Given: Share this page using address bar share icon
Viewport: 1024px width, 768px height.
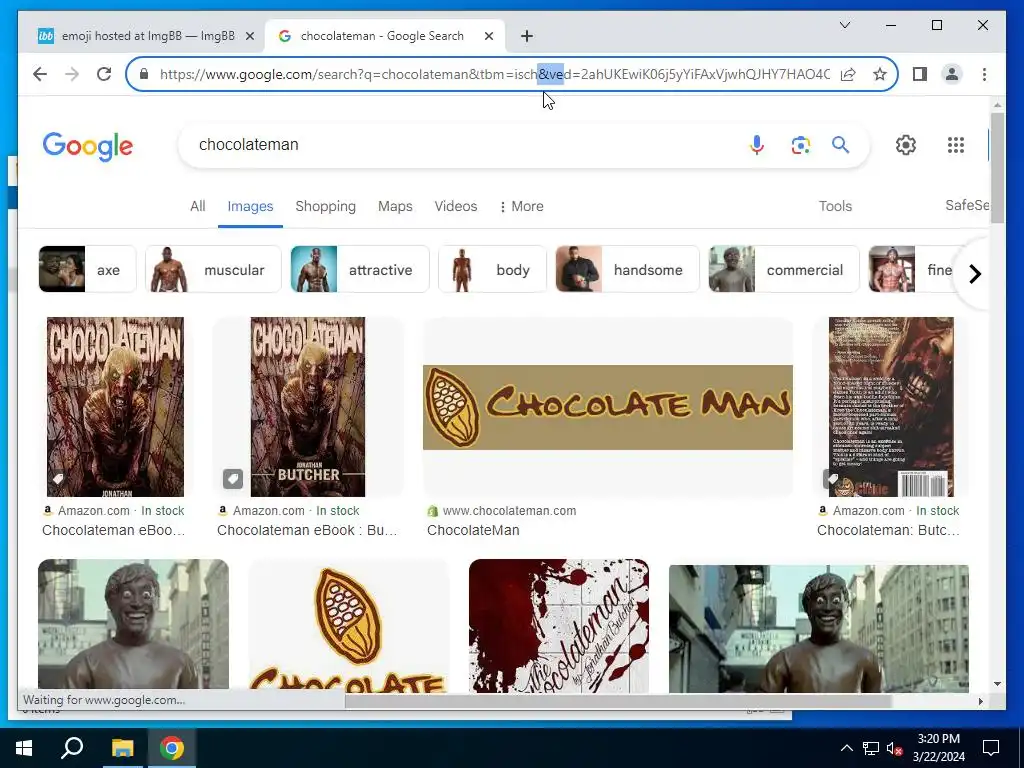Looking at the screenshot, I should [848, 74].
